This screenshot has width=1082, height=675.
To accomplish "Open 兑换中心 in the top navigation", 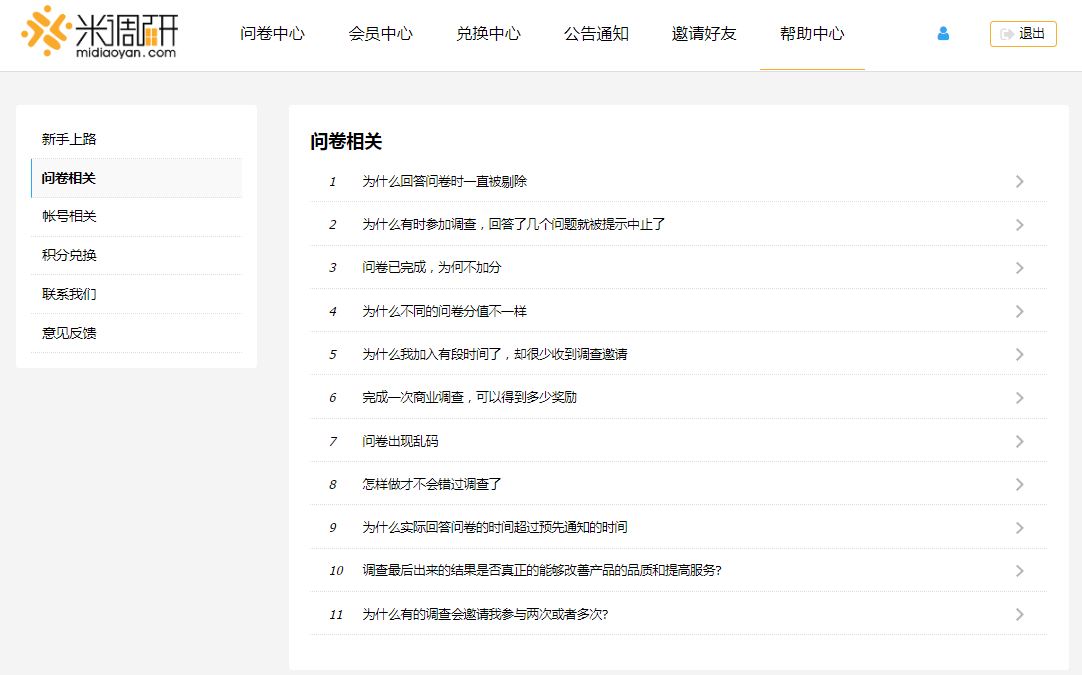I will click(x=488, y=34).
